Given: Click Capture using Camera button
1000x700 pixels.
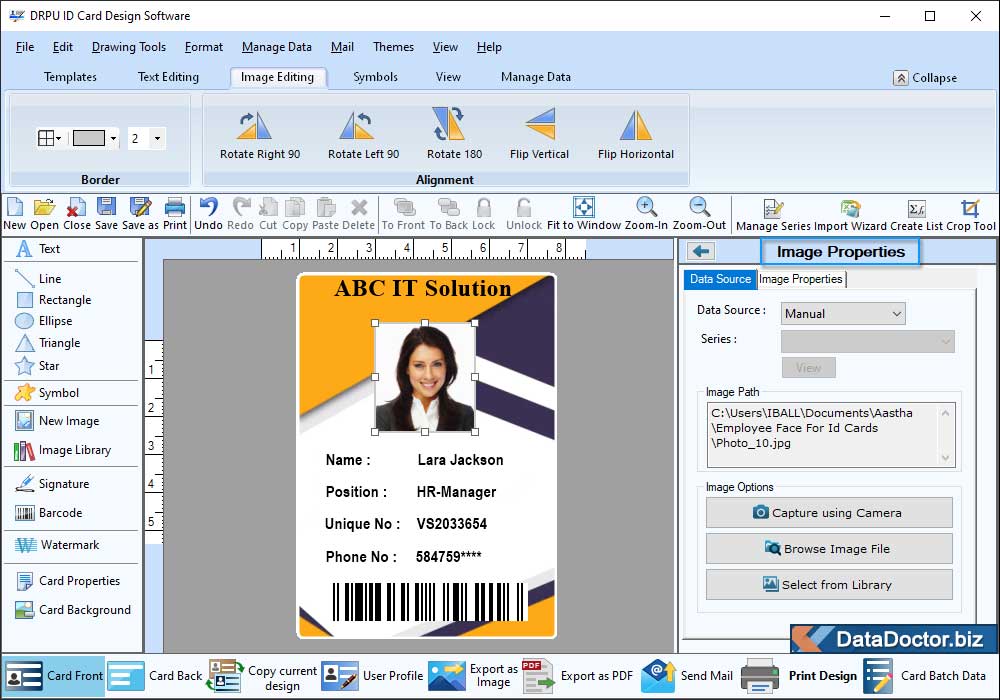Looking at the screenshot, I should [829, 513].
